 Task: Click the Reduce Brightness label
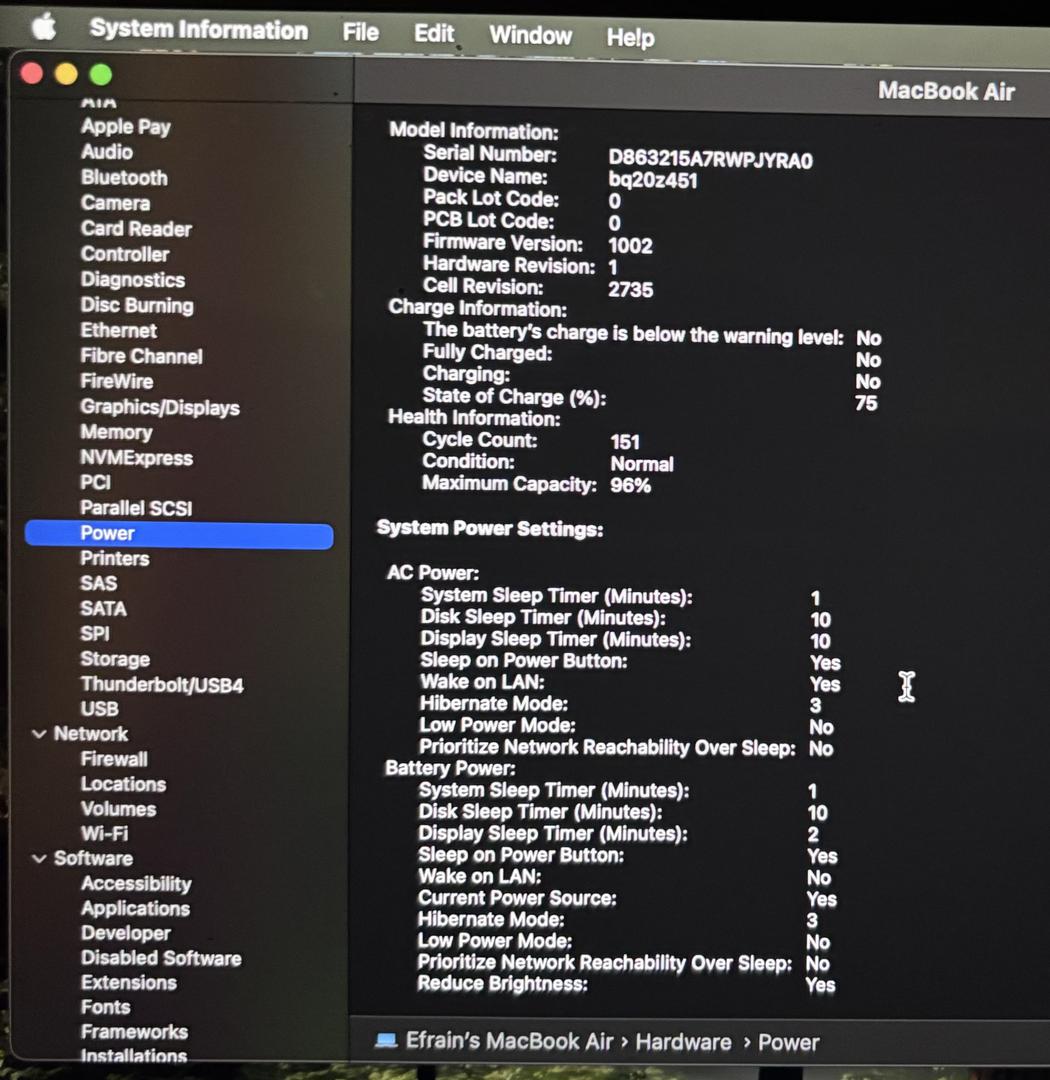click(x=502, y=984)
